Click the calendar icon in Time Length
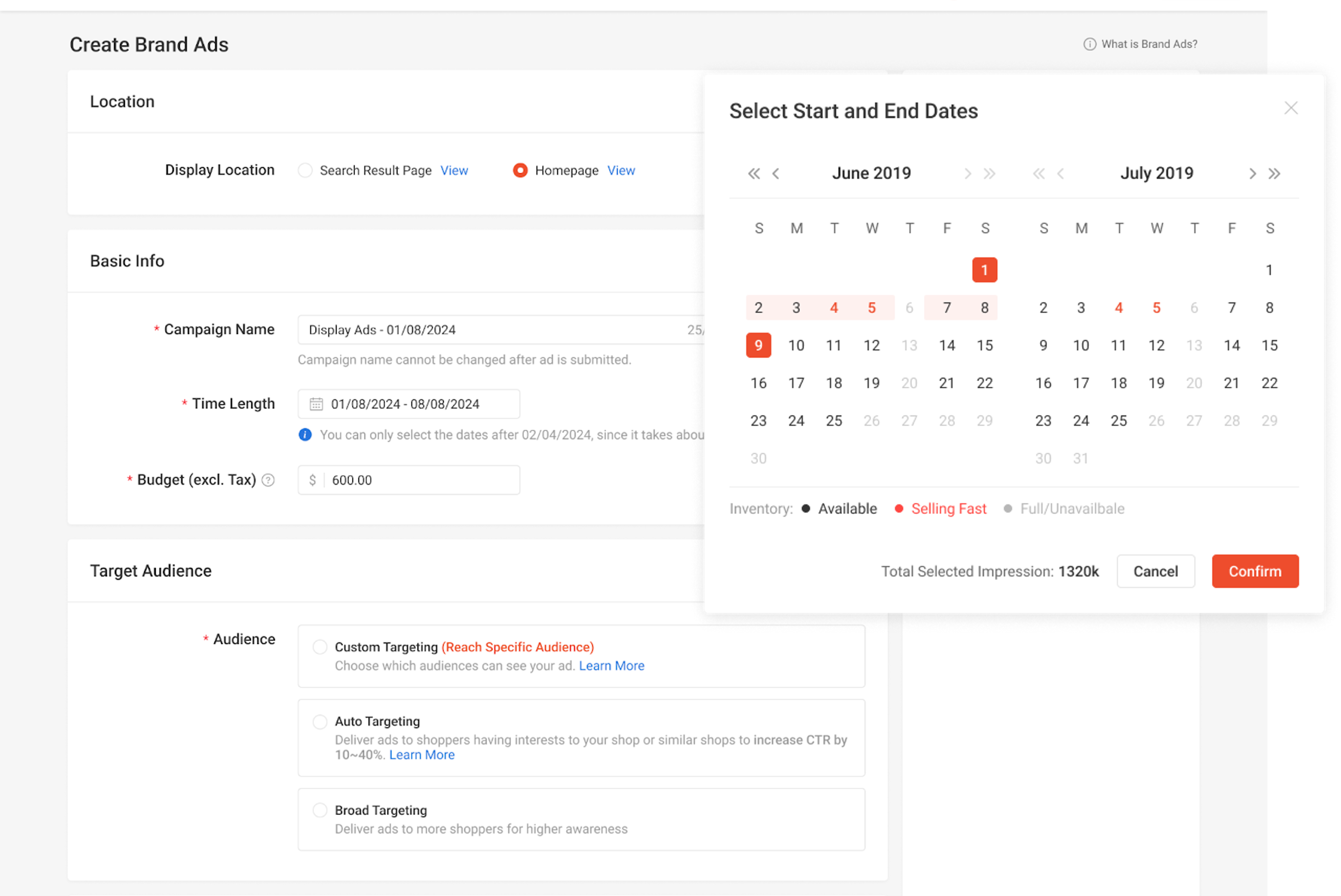 point(316,404)
